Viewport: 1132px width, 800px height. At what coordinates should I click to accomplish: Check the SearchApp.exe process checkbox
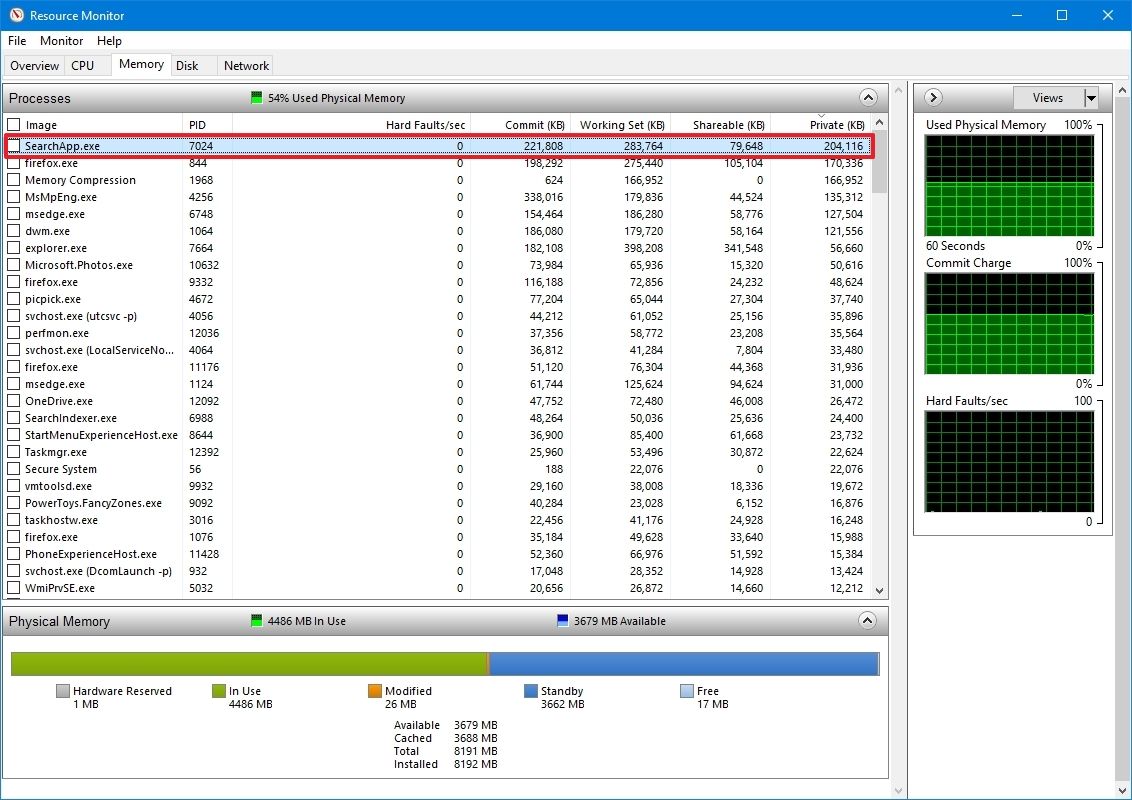14,145
